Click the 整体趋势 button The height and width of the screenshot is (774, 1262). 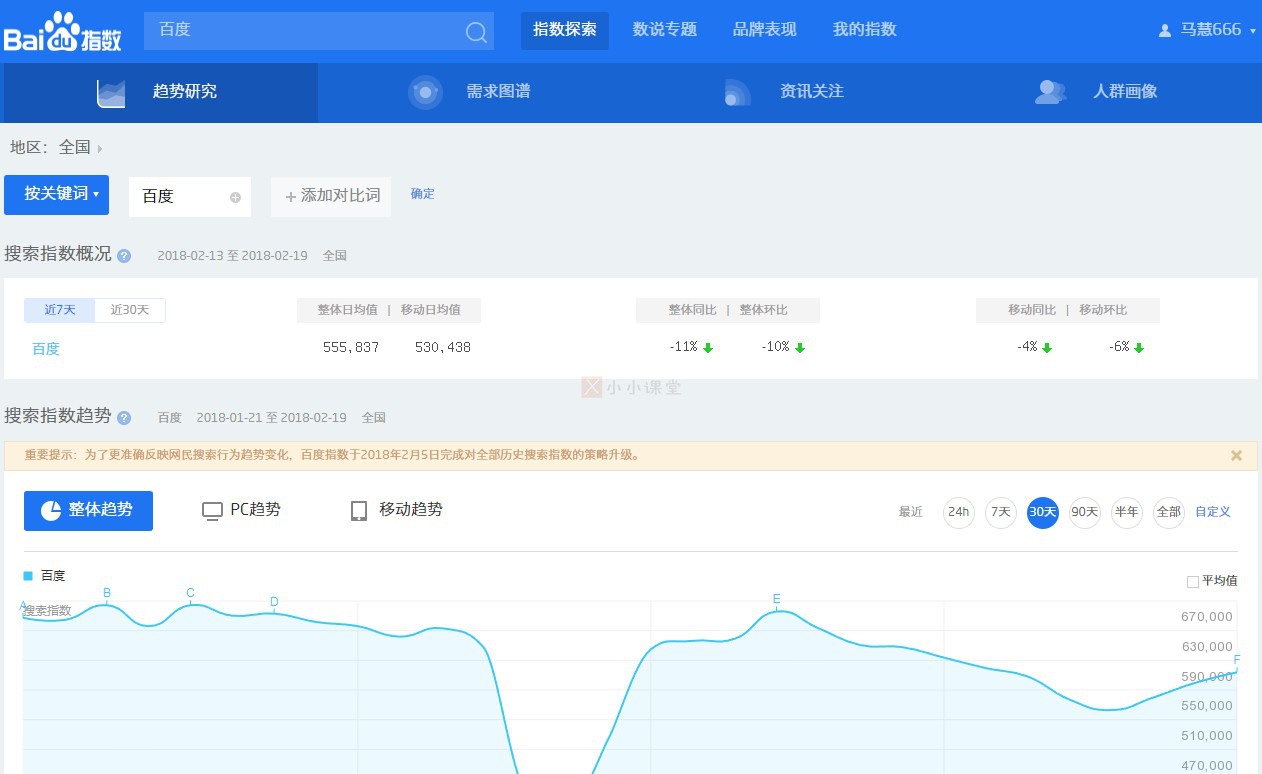pyautogui.click(x=88, y=511)
